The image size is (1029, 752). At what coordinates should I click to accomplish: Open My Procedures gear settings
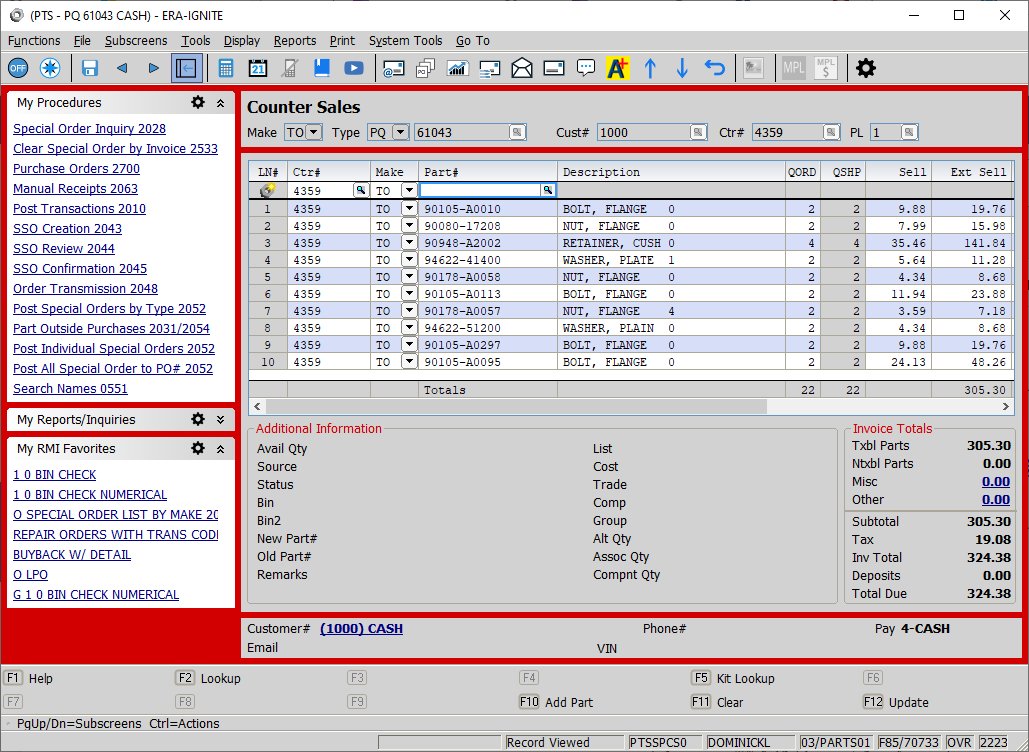click(x=198, y=102)
